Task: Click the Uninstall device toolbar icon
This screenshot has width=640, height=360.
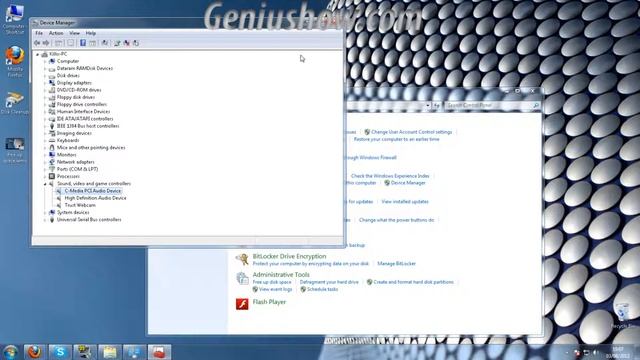Action: point(127,43)
